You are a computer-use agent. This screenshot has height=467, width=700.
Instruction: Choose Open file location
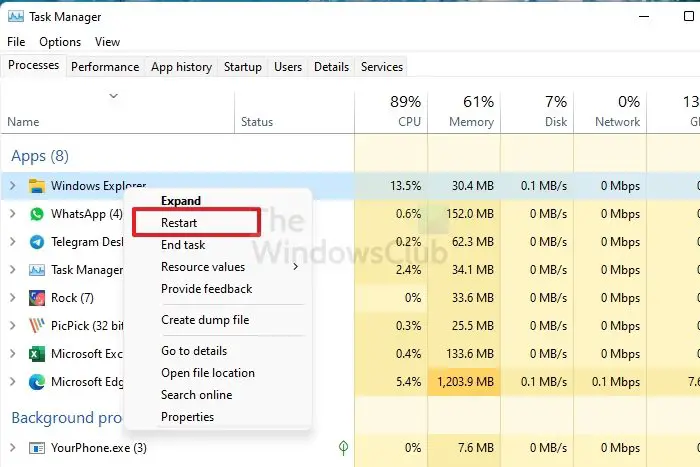pos(208,373)
